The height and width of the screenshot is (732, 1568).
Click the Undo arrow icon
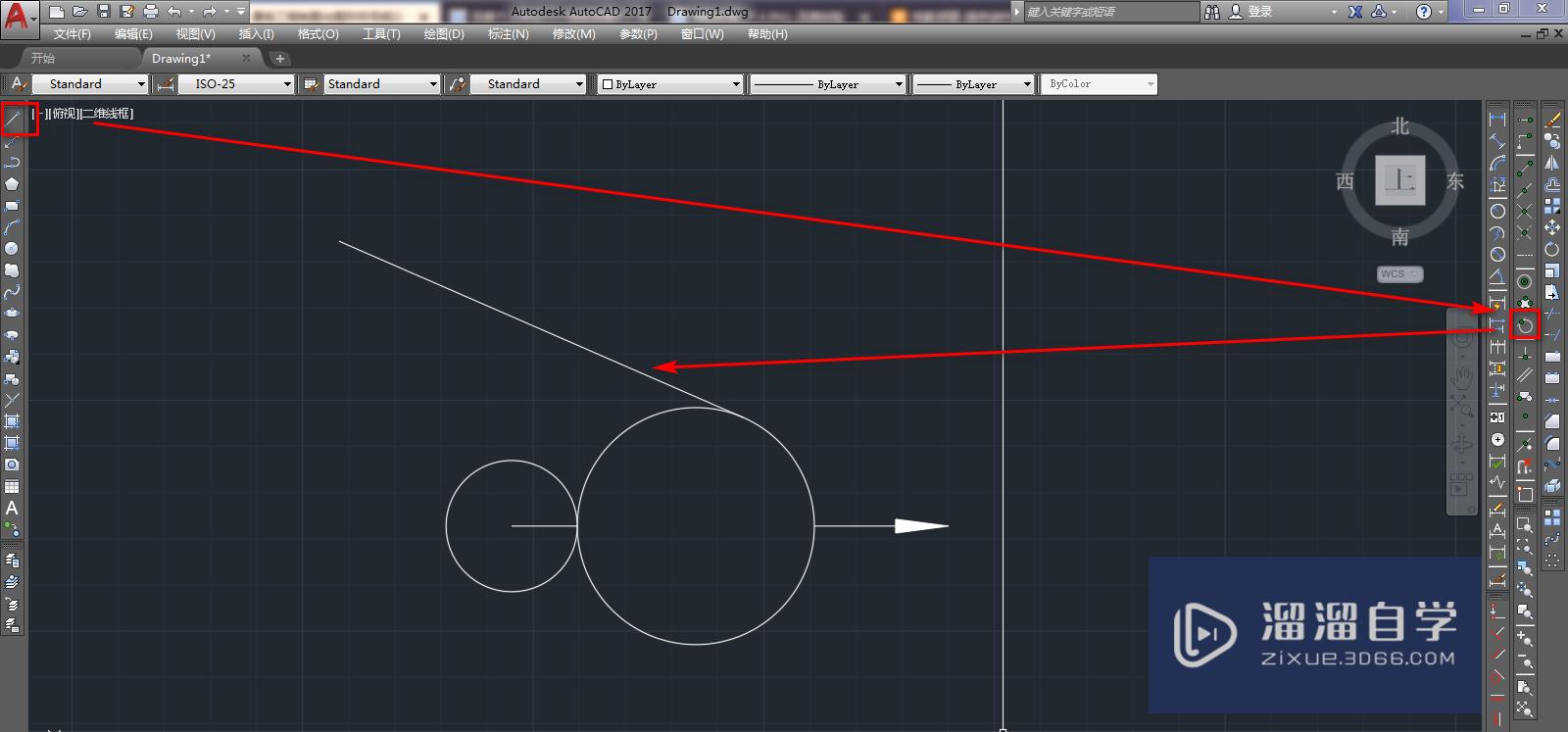pos(174,12)
